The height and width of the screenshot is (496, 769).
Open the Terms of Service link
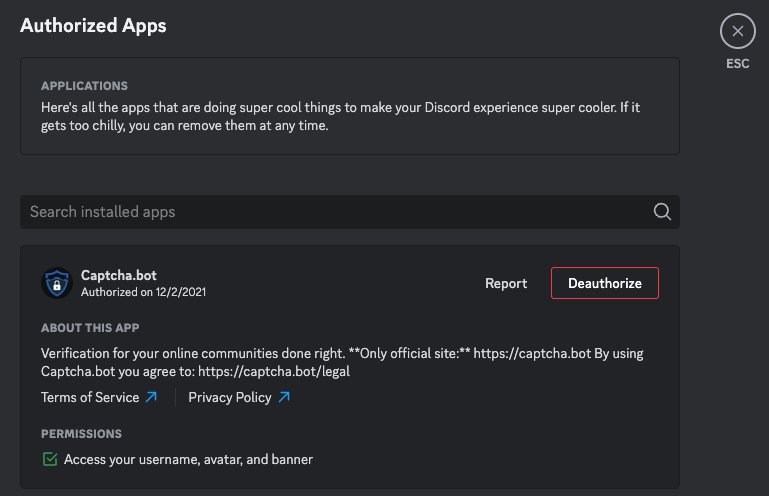tap(90, 397)
